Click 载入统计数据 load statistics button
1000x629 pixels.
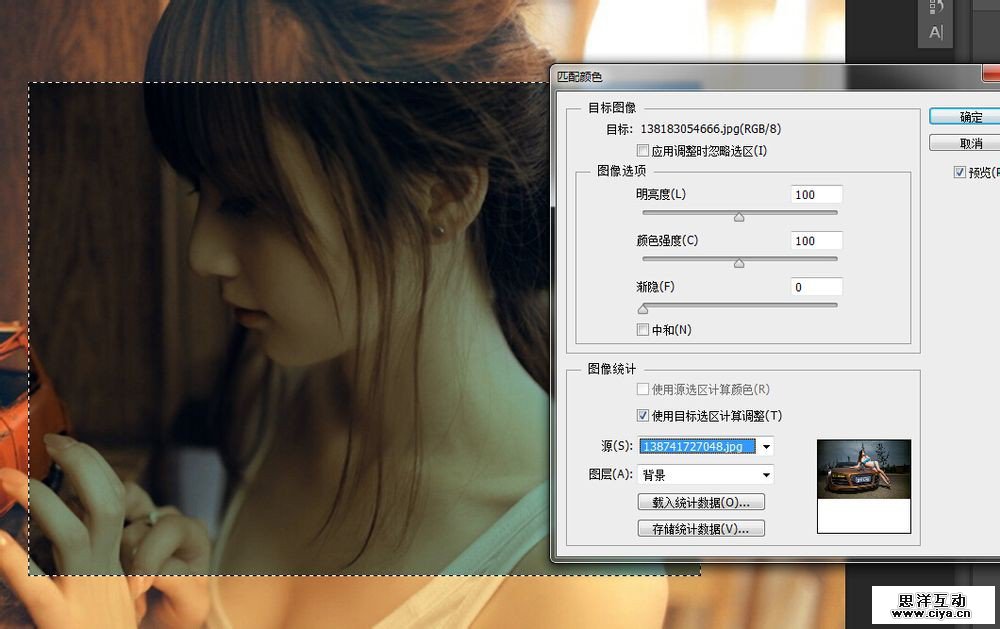click(701, 502)
